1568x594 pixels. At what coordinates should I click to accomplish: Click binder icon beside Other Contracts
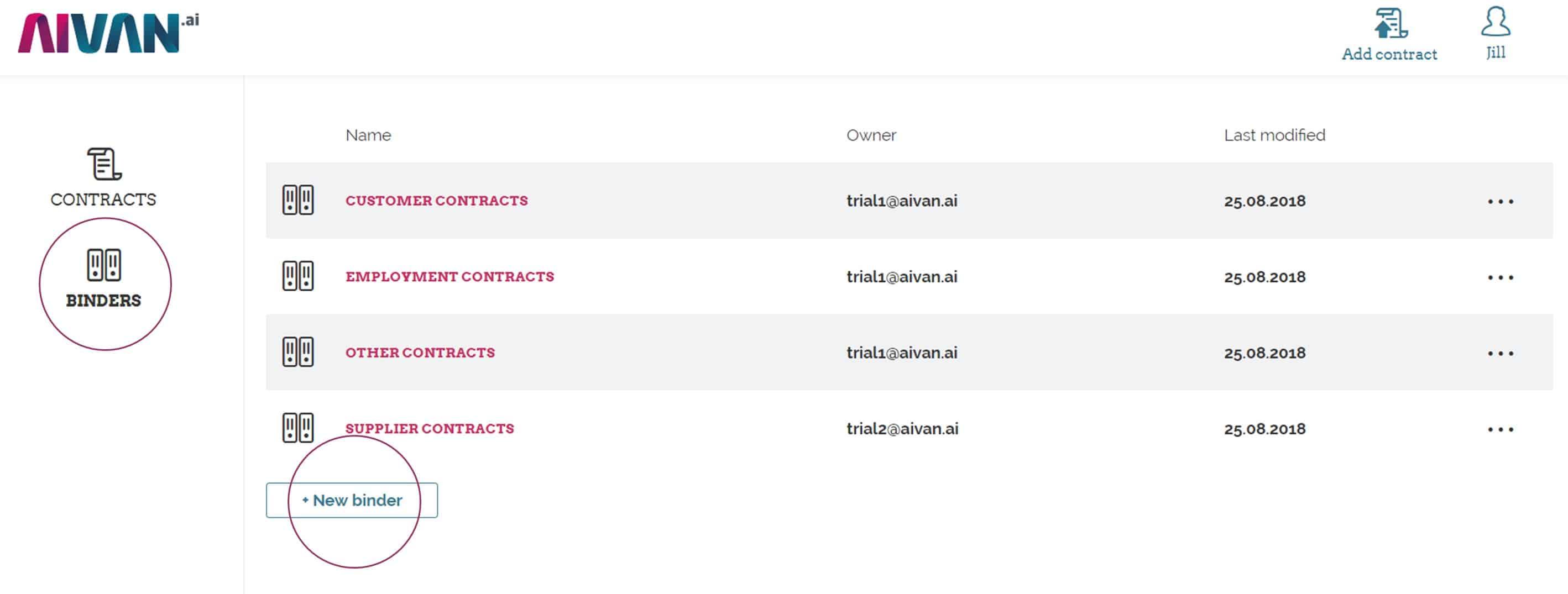(x=297, y=353)
